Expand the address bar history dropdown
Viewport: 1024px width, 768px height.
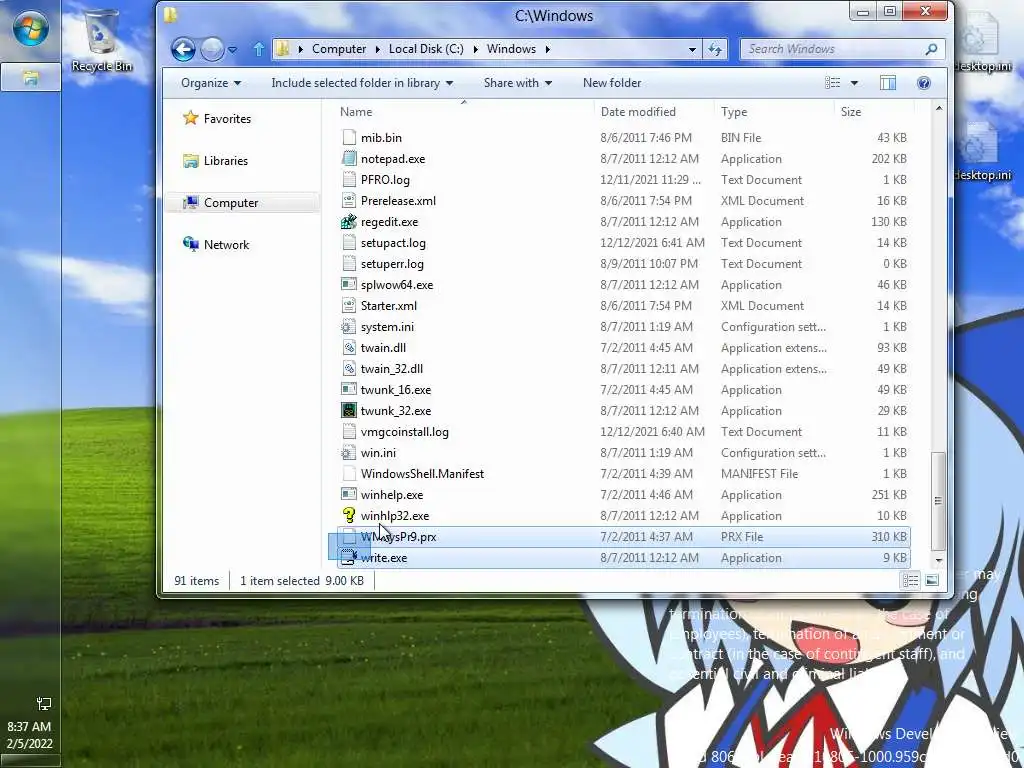point(692,49)
